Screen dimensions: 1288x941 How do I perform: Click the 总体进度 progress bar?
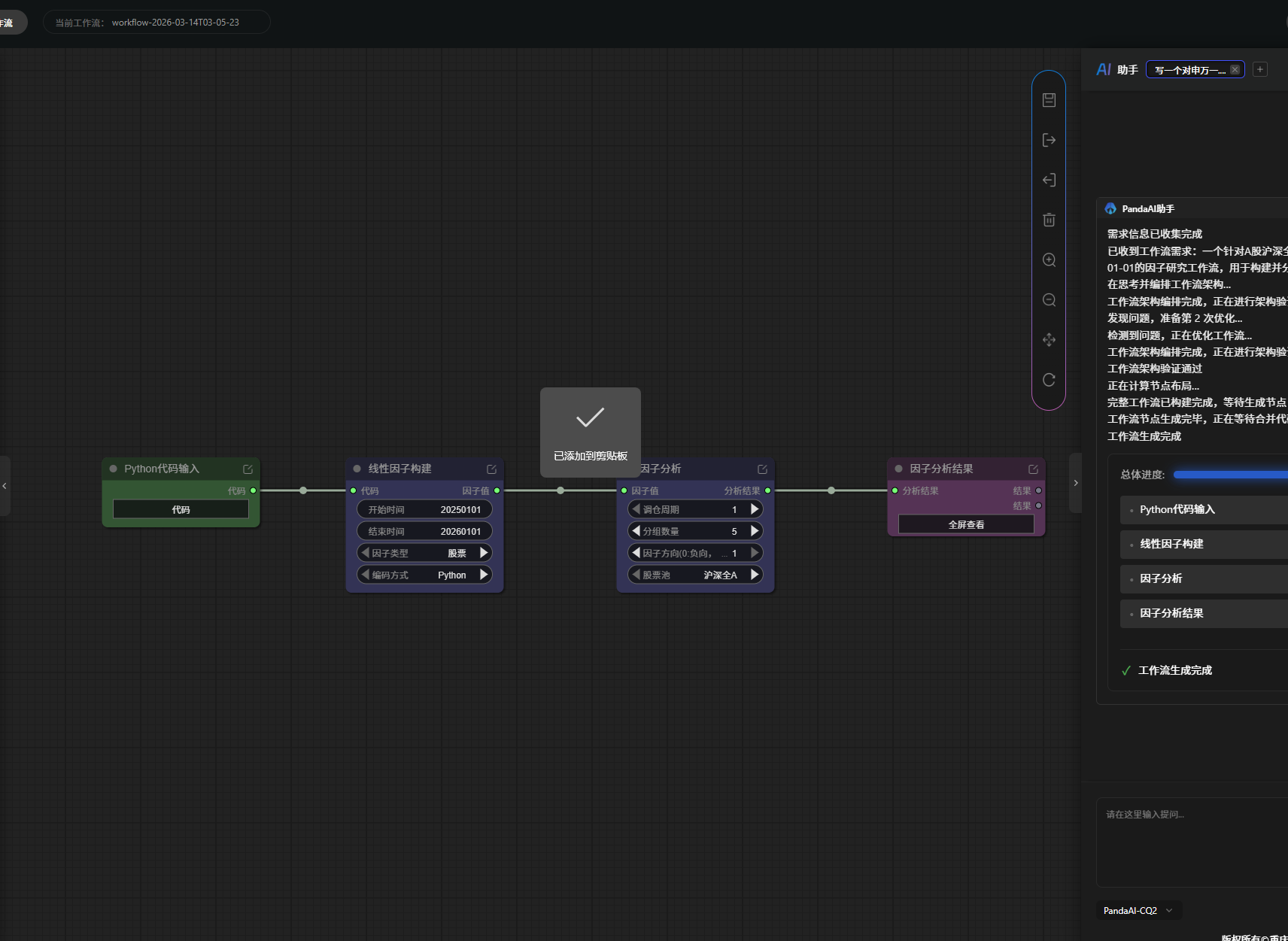[1231, 475]
